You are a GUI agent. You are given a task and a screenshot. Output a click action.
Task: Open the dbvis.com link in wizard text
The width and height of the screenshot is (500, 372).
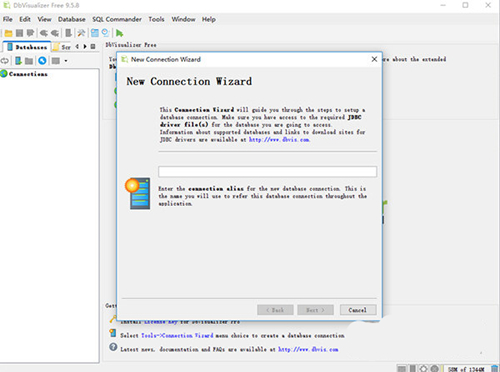(x=279, y=140)
